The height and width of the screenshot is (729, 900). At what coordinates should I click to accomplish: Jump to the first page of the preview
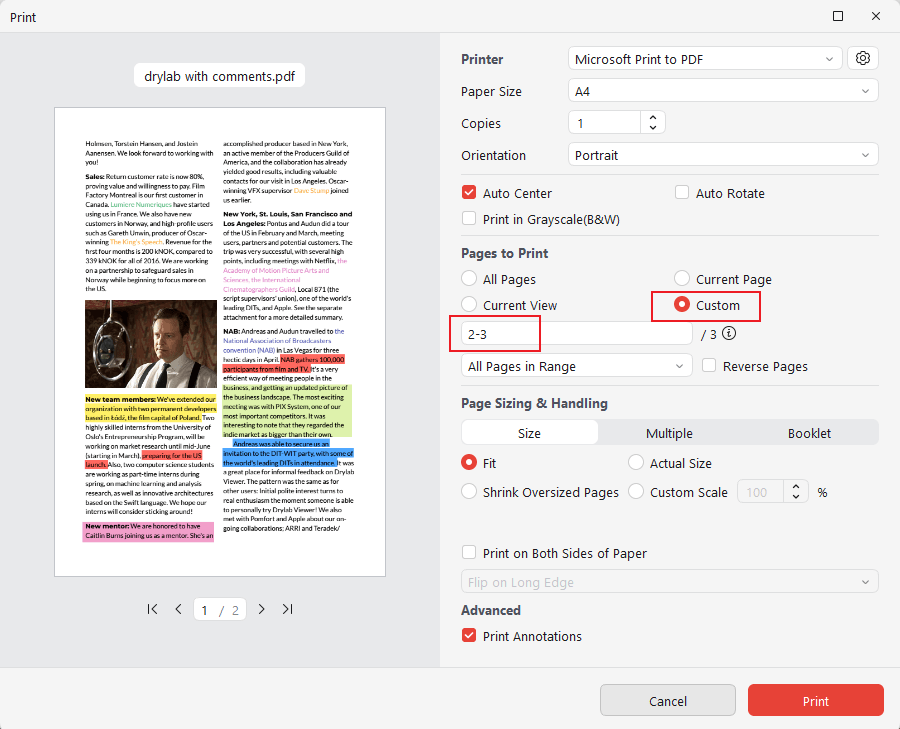point(152,608)
